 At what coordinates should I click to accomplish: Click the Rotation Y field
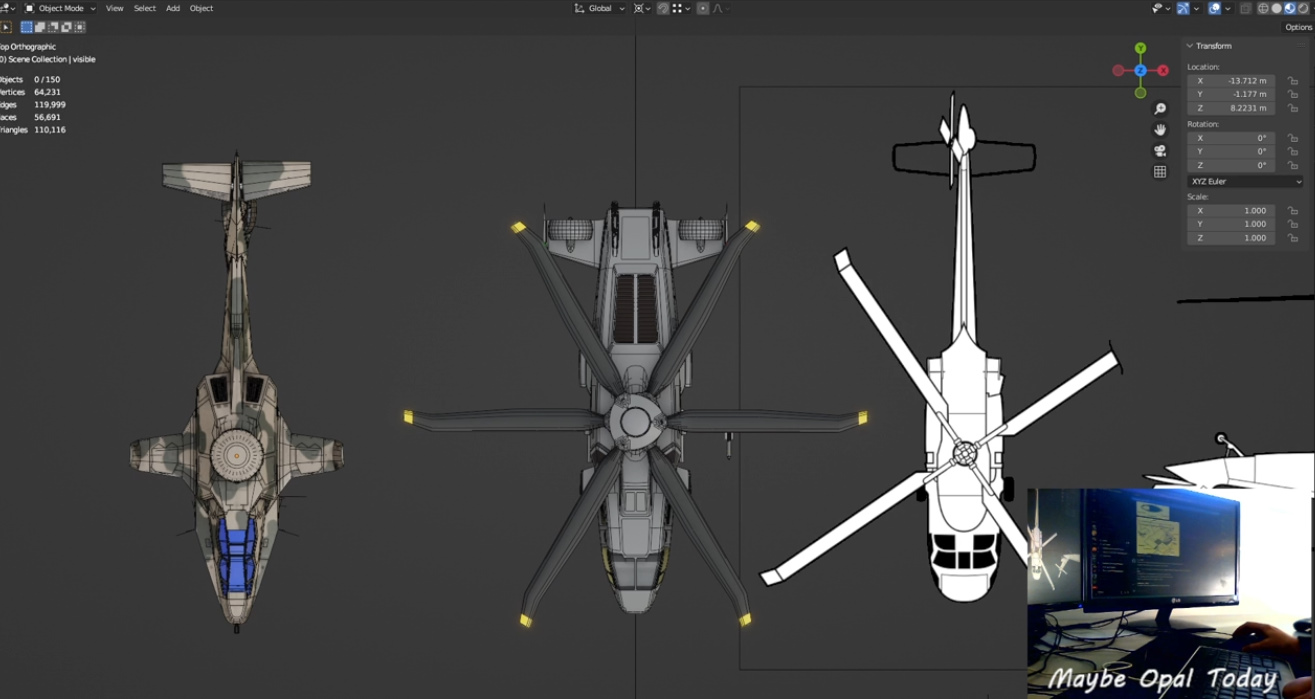1231,152
